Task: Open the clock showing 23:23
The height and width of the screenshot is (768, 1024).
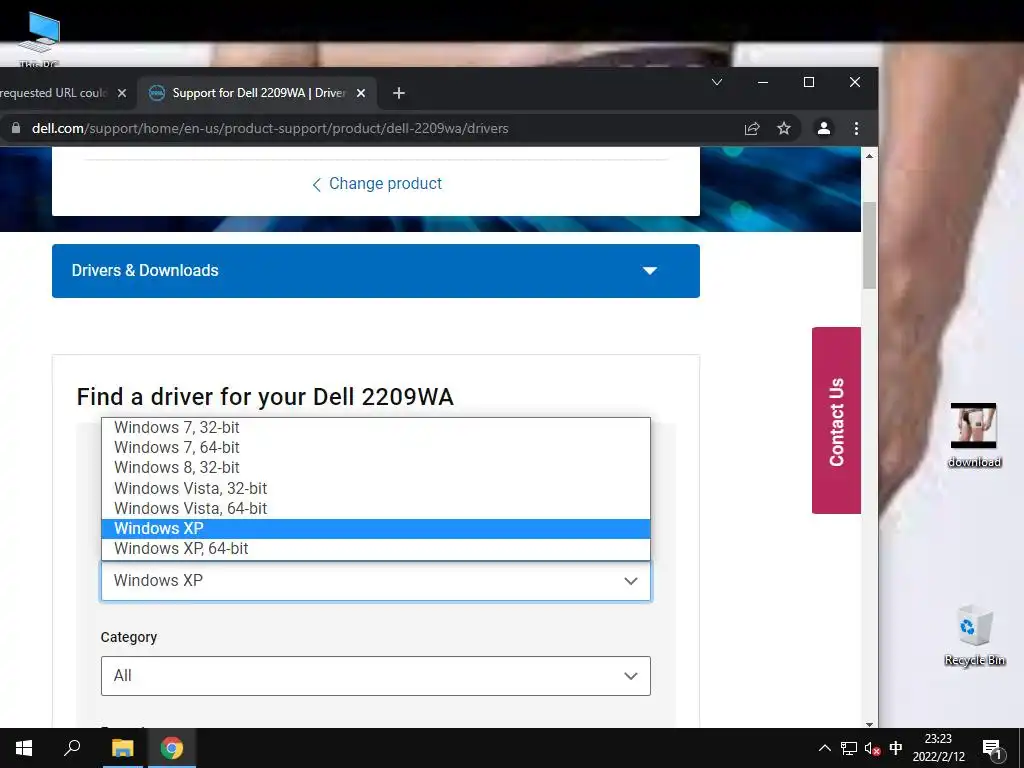Action: 938,748
